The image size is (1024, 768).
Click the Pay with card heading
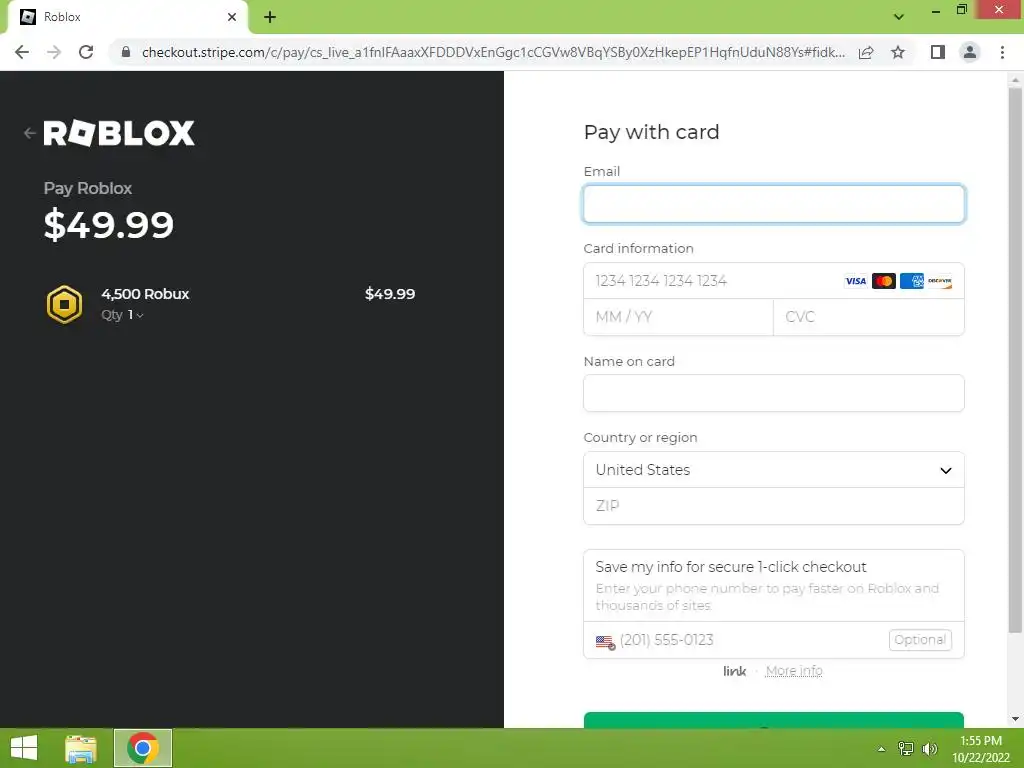pyautogui.click(x=651, y=132)
